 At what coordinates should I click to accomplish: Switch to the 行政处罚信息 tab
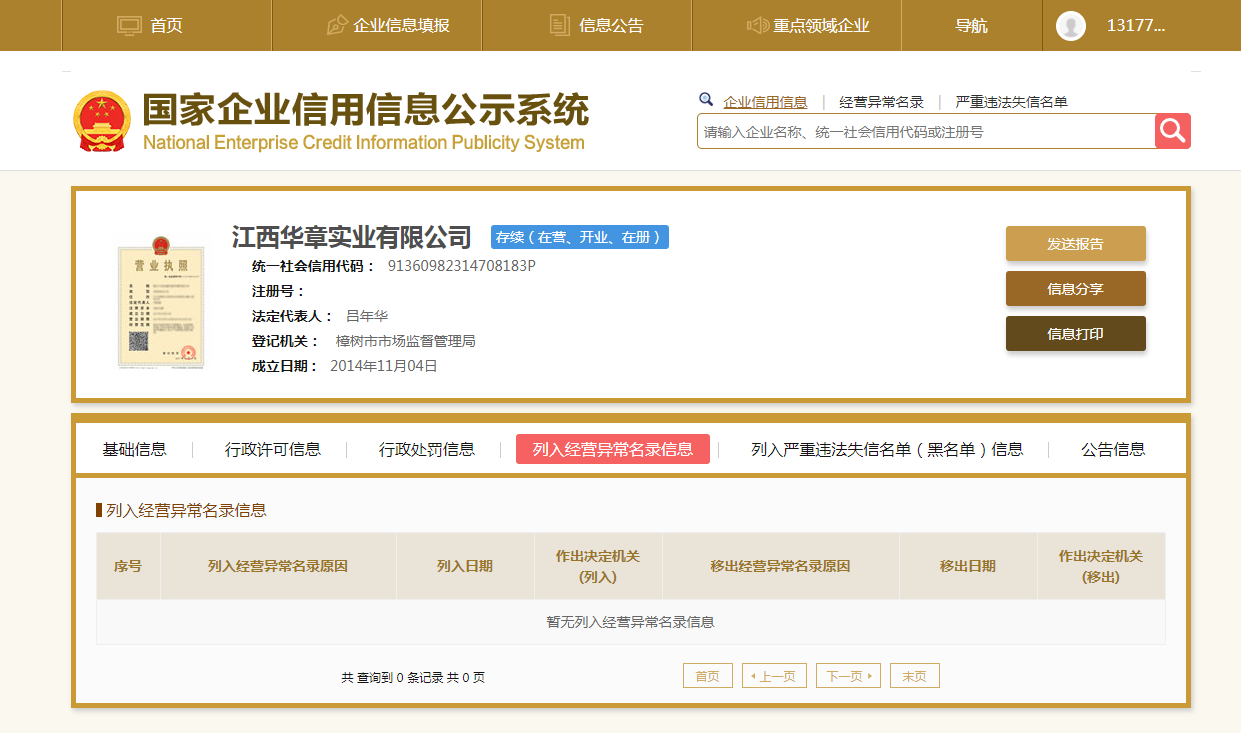(427, 449)
